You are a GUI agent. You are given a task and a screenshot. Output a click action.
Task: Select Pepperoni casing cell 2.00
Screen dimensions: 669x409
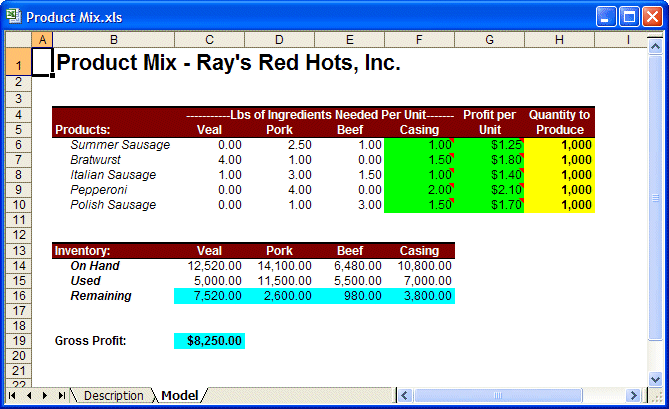[x=419, y=189]
